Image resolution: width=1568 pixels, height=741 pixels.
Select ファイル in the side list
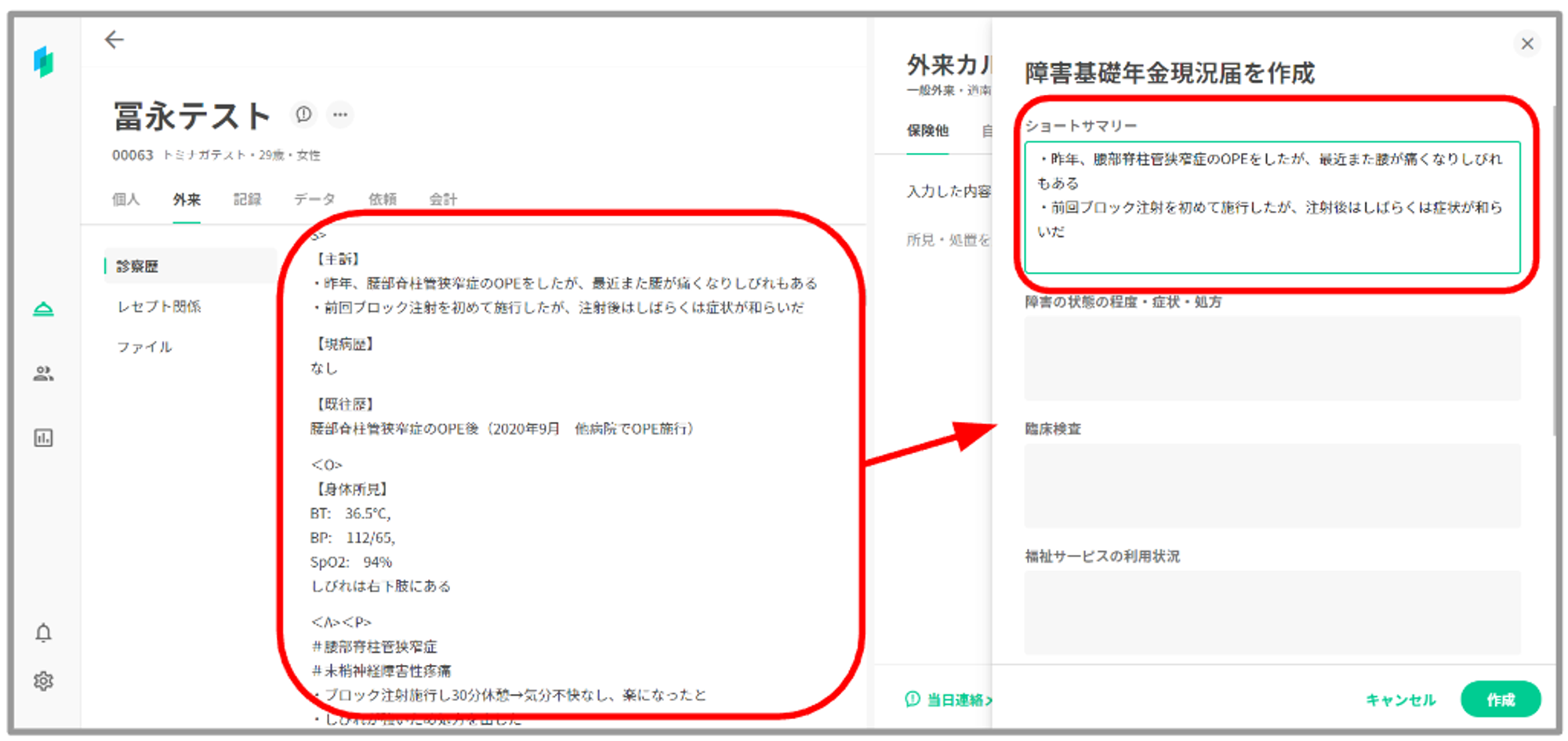point(144,347)
